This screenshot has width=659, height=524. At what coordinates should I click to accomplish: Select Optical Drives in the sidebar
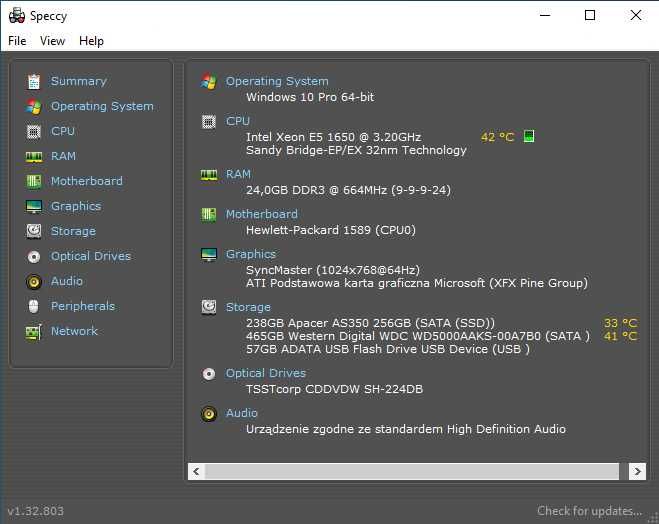pos(91,256)
